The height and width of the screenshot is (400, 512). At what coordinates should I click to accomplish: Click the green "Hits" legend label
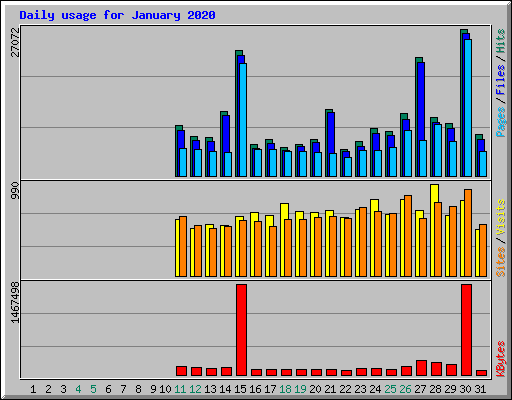(500, 41)
